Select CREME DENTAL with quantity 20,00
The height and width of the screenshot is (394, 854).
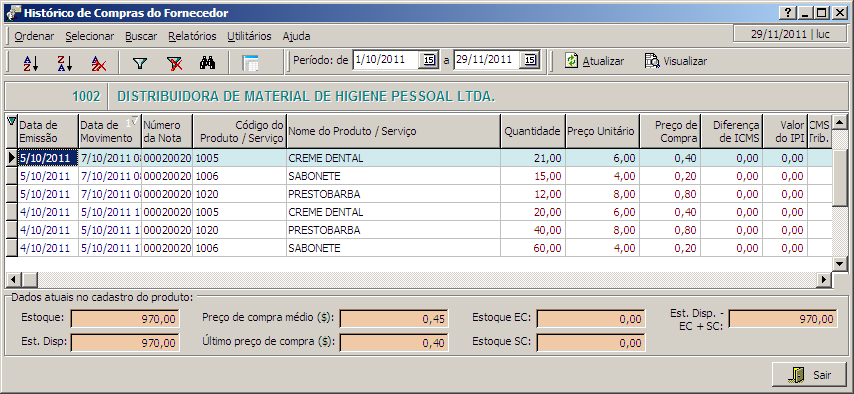[x=393, y=212]
